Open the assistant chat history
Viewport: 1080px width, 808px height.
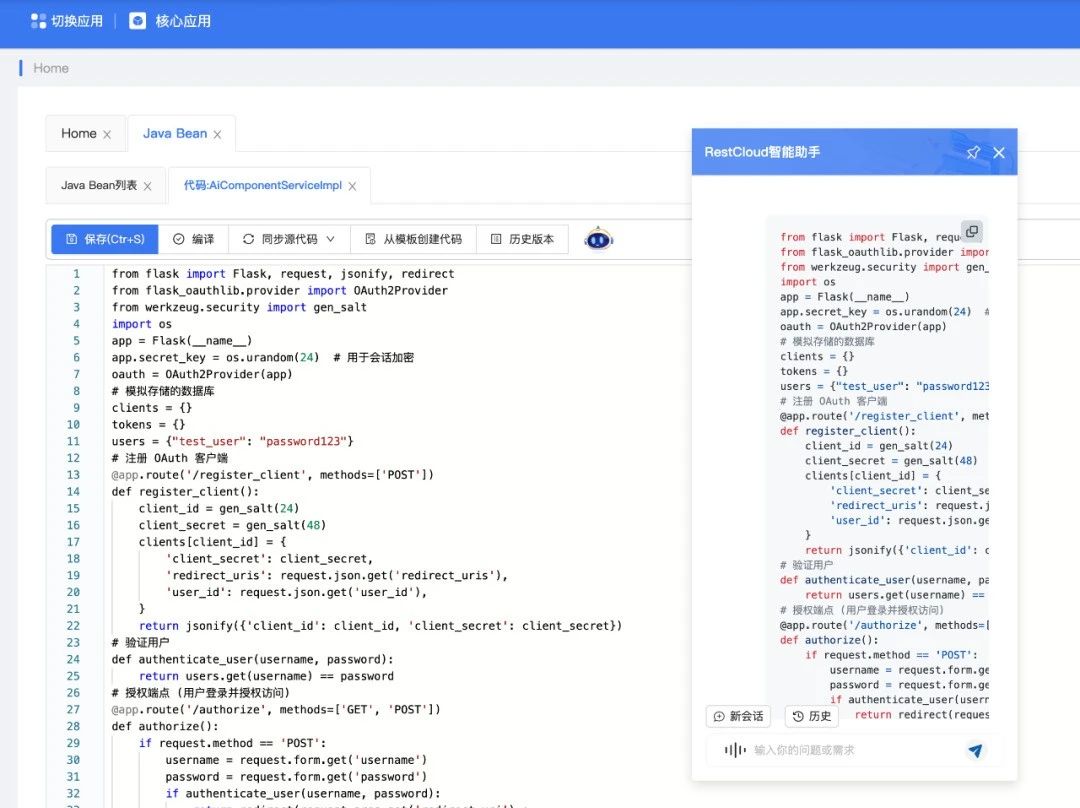(x=811, y=716)
